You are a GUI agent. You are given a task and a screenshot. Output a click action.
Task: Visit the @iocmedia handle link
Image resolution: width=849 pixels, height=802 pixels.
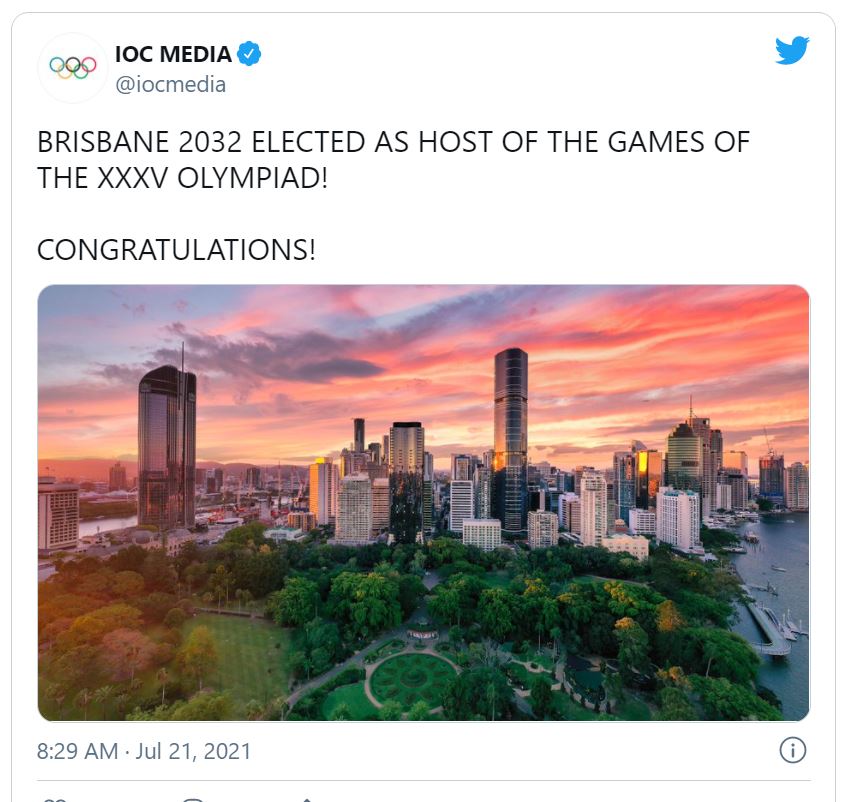171,85
